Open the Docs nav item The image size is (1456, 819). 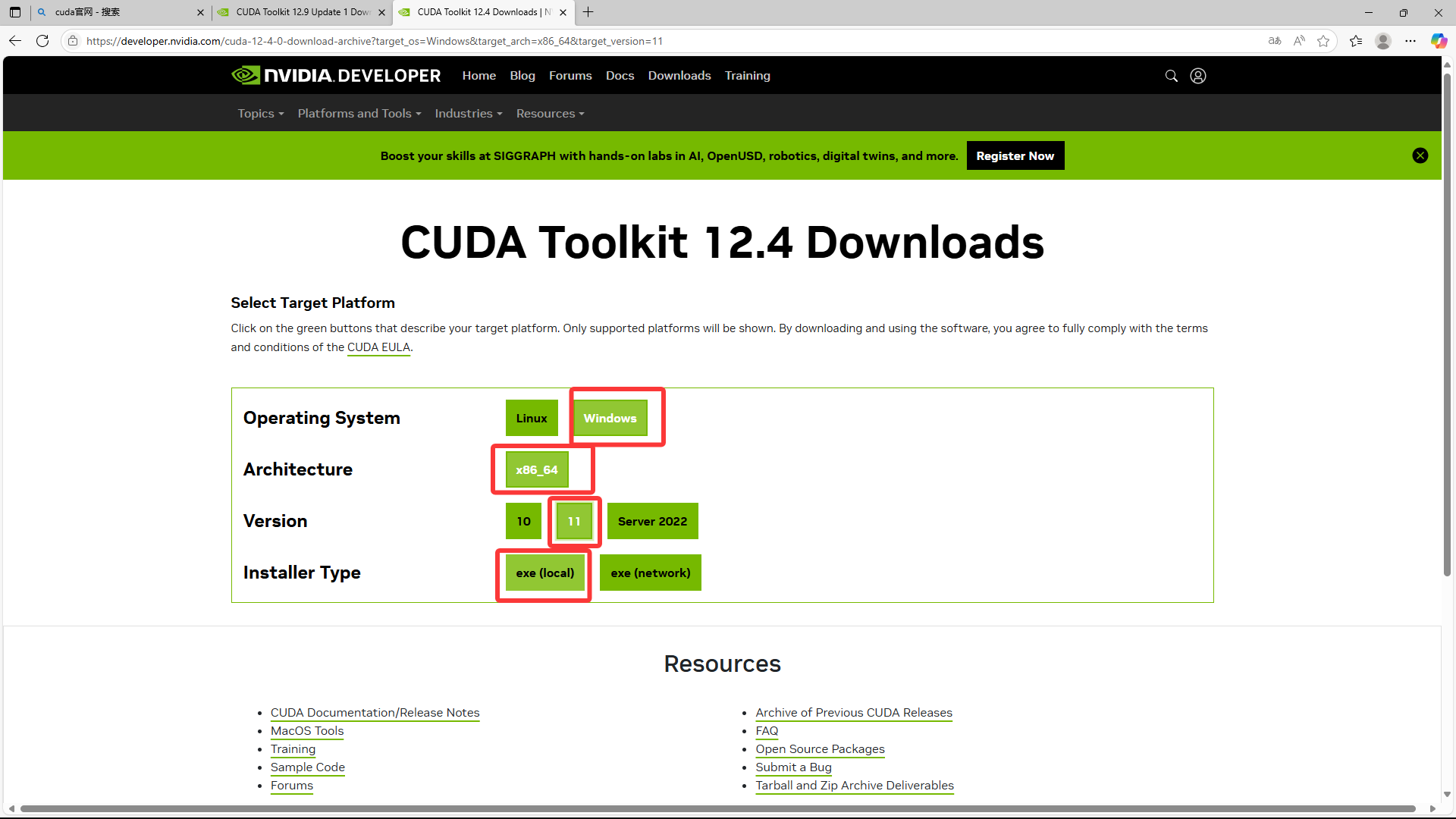[620, 76]
